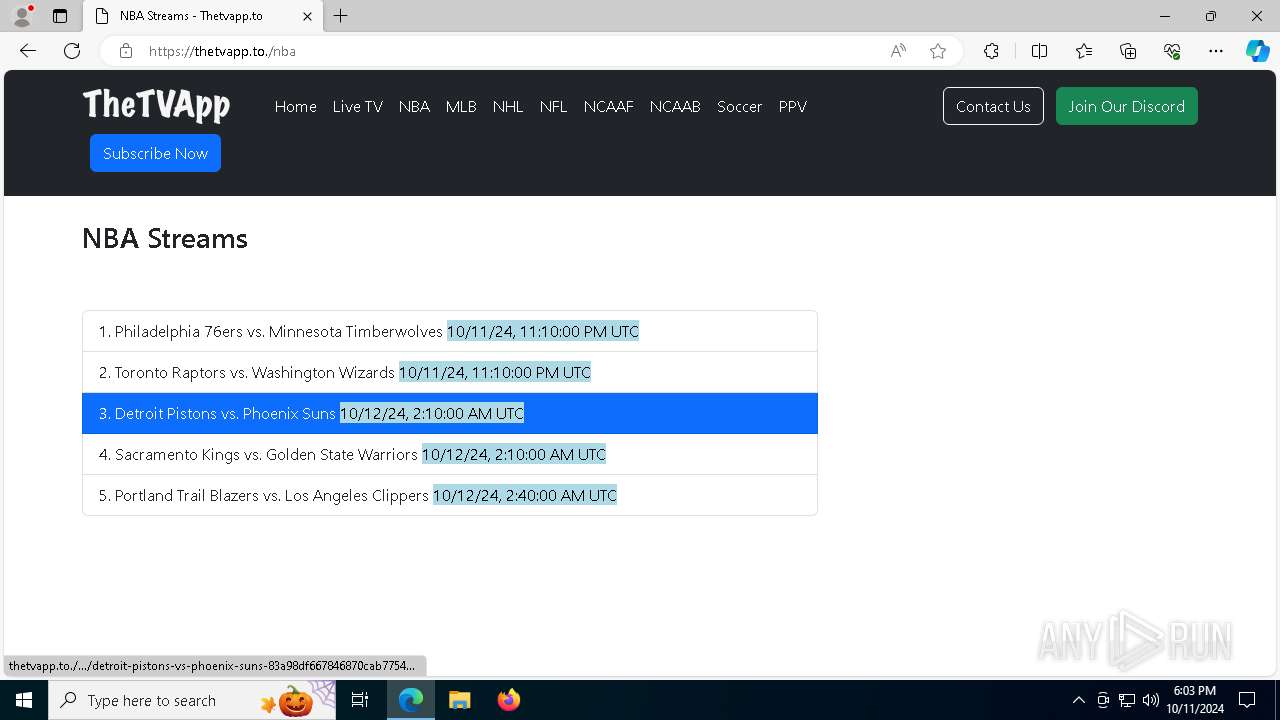Add page to favorites star icon

pos(938,51)
